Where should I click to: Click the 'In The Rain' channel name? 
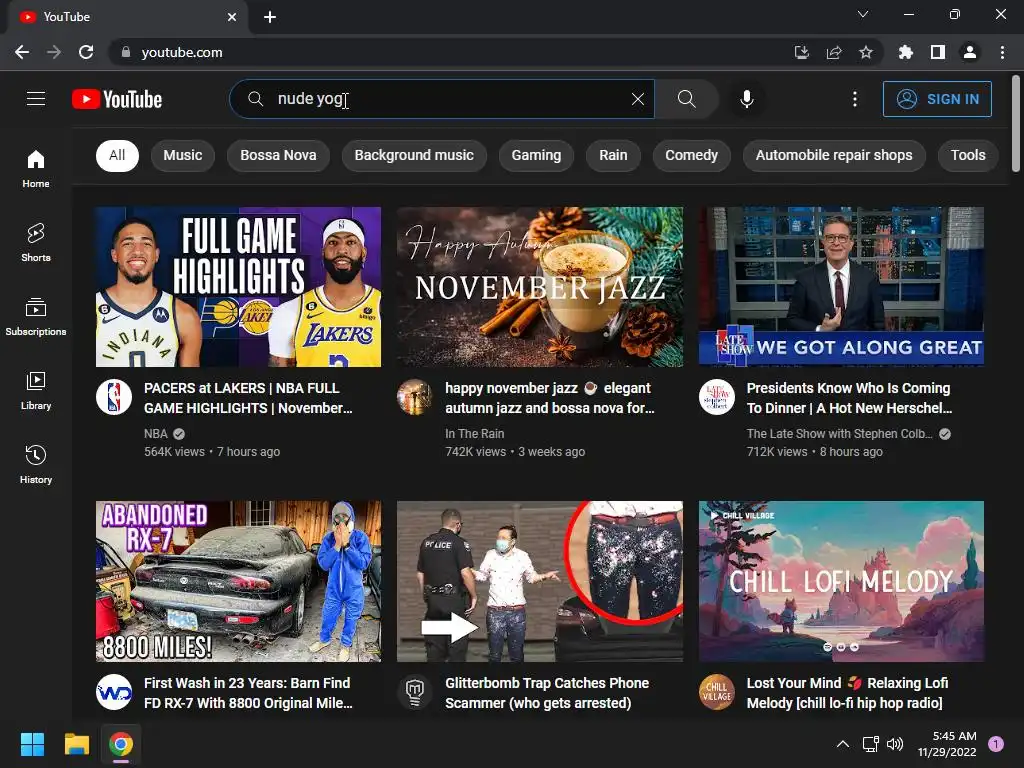click(x=475, y=434)
